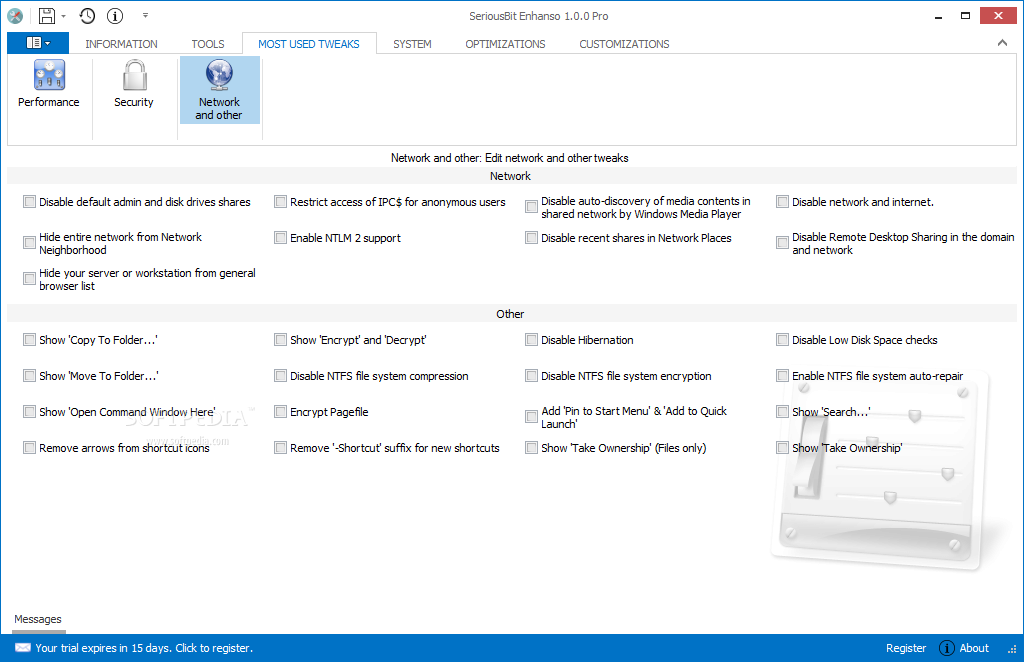This screenshot has width=1024, height=662.
Task: Click the History clock icon
Action: click(x=87, y=16)
